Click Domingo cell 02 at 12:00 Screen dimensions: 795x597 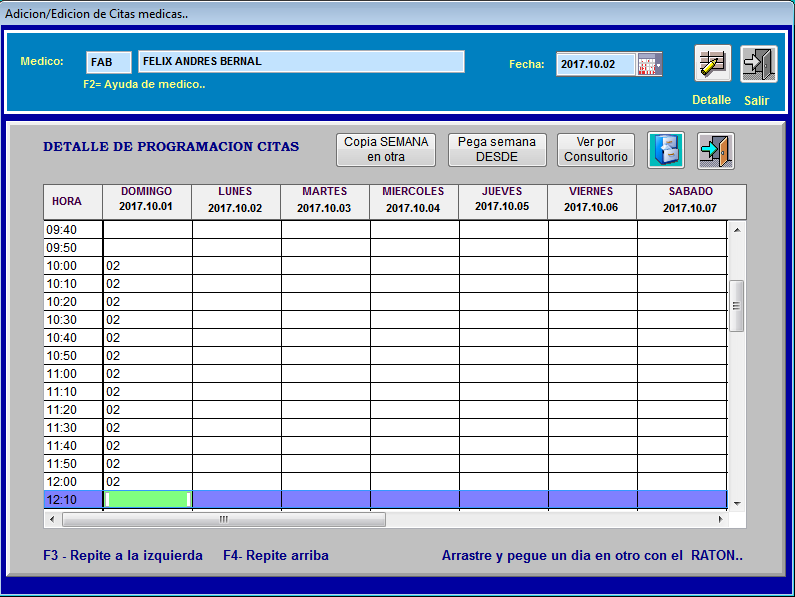pyautogui.click(x=148, y=482)
